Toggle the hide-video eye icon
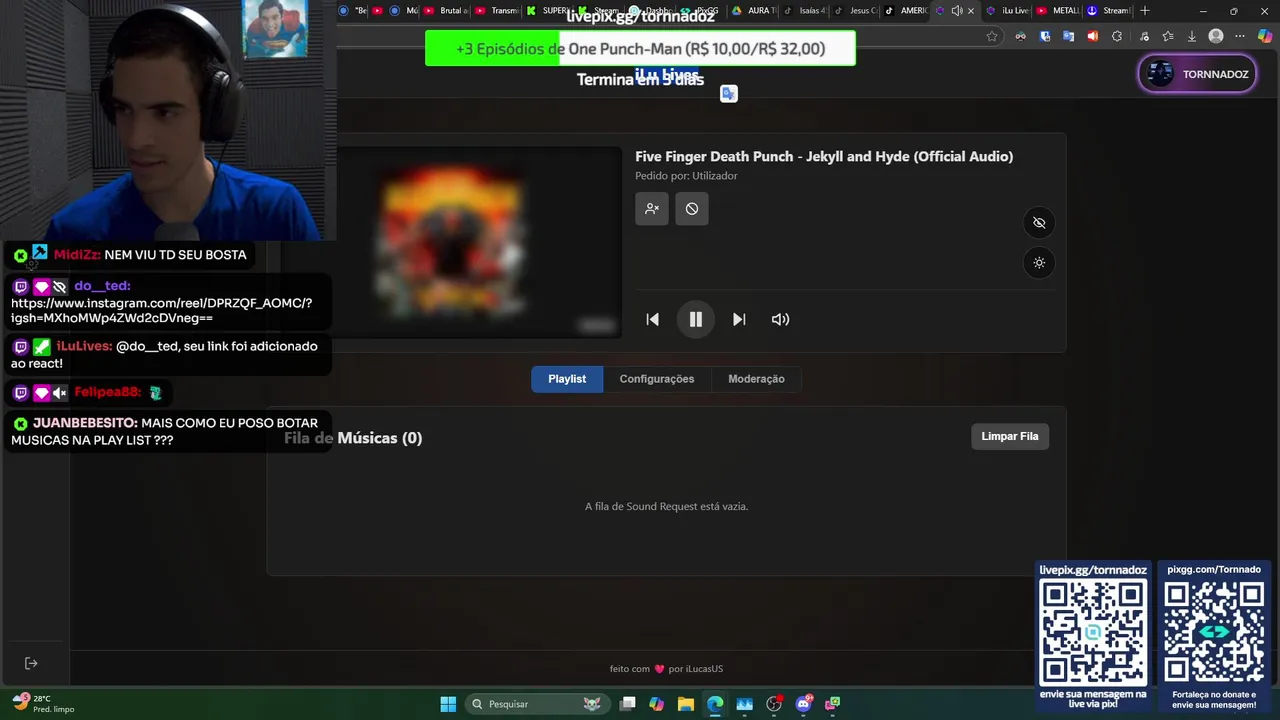Viewport: 1280px width, 720px height. click(x=1039, y=223)
